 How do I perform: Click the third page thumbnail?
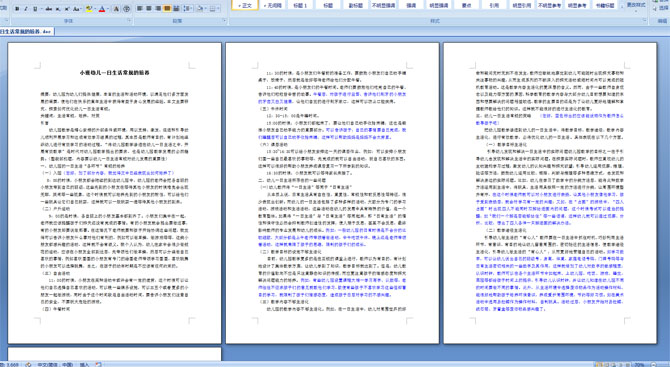[550, 193]
